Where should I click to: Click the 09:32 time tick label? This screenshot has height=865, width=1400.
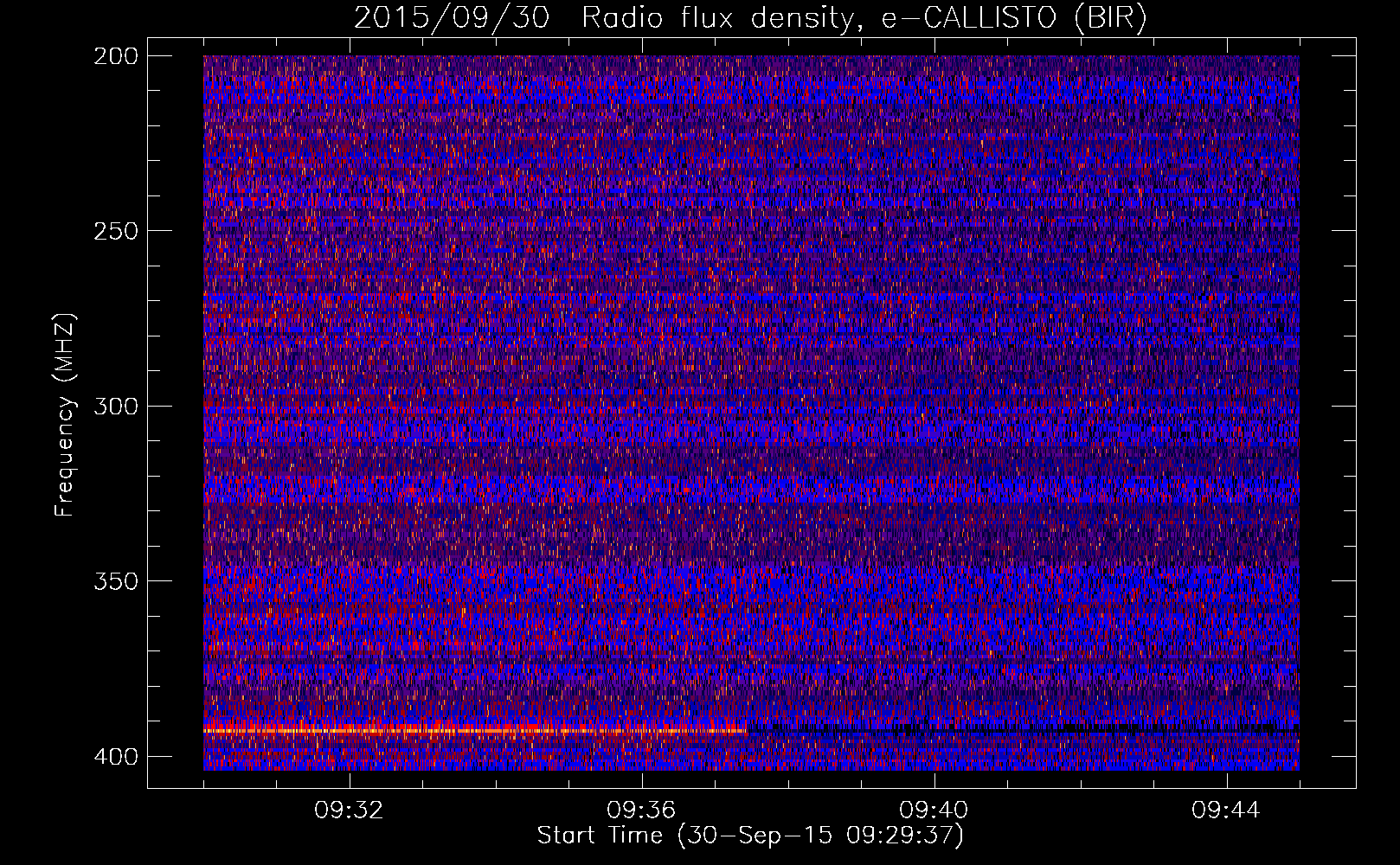coord(349,811)
